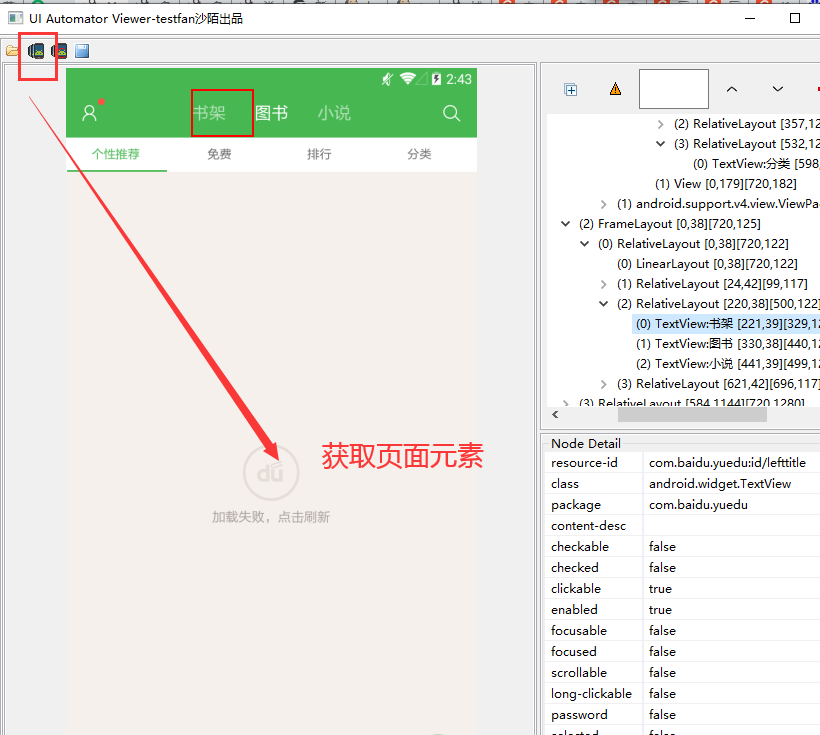Select the 小说 tab in the phone preview
The width and height of the screenshot is (820, 735).
pos(334,113)
